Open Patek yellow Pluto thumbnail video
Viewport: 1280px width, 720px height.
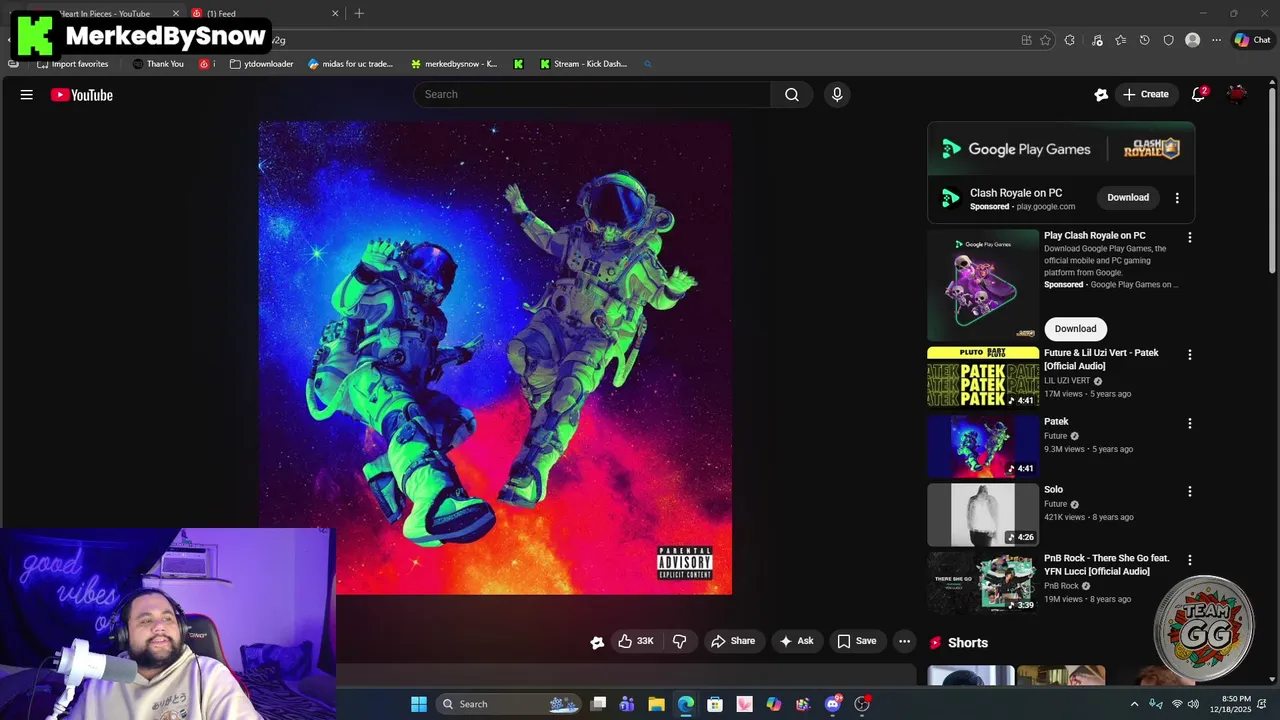pos(983,377)
